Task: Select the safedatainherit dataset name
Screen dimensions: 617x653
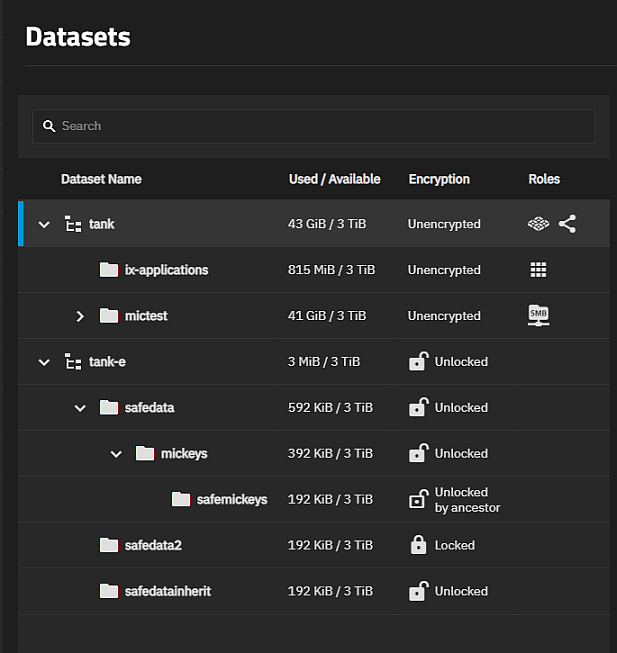Action: pyautogui.click(x=168, y=591)
